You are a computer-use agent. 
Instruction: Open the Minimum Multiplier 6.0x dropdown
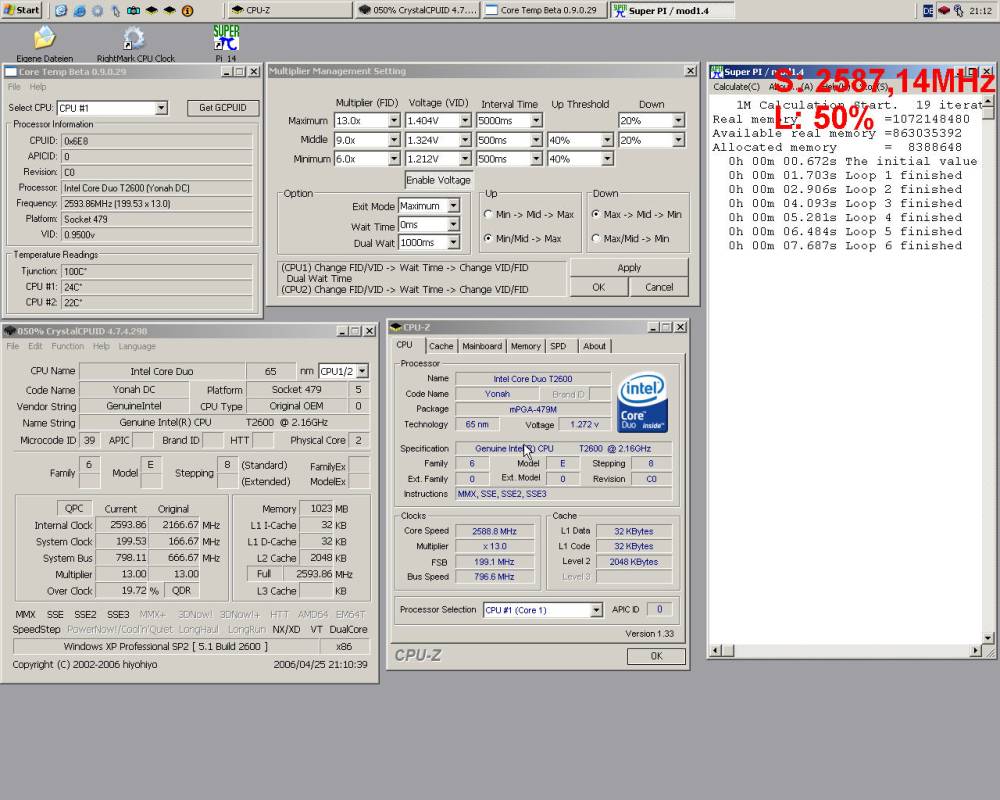394,159
